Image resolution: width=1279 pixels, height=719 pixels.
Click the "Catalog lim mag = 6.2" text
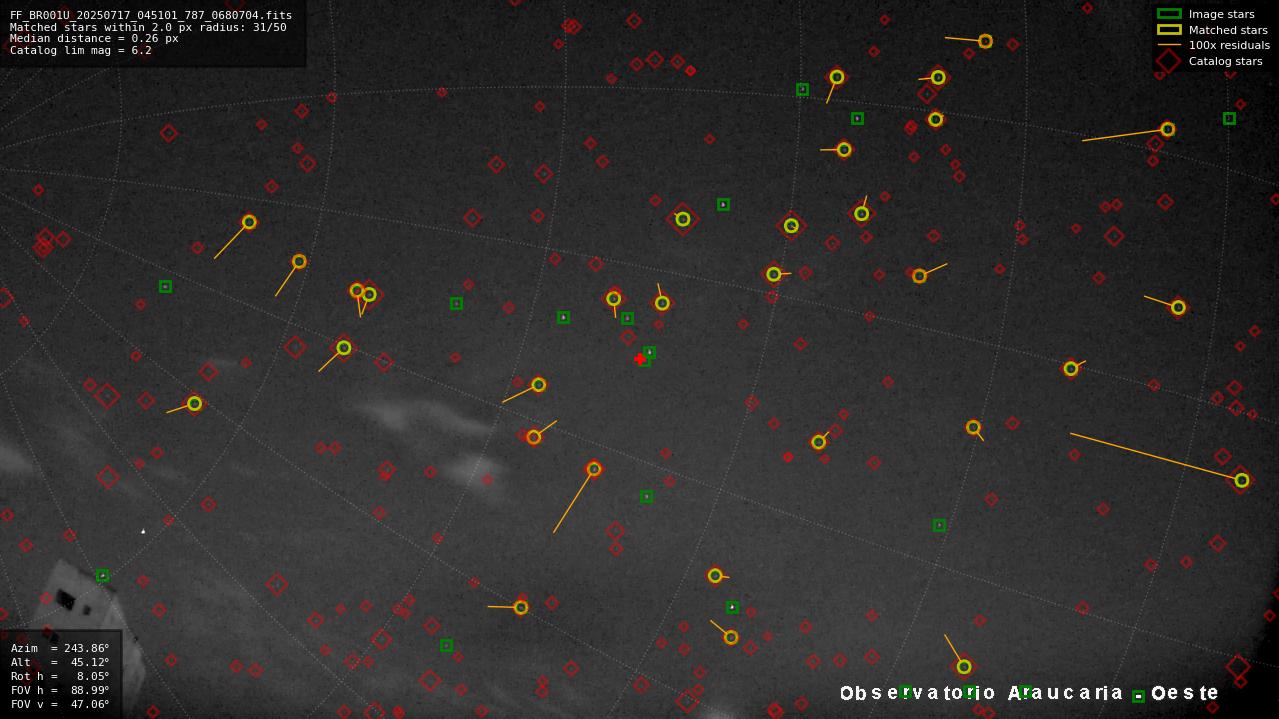81,50
